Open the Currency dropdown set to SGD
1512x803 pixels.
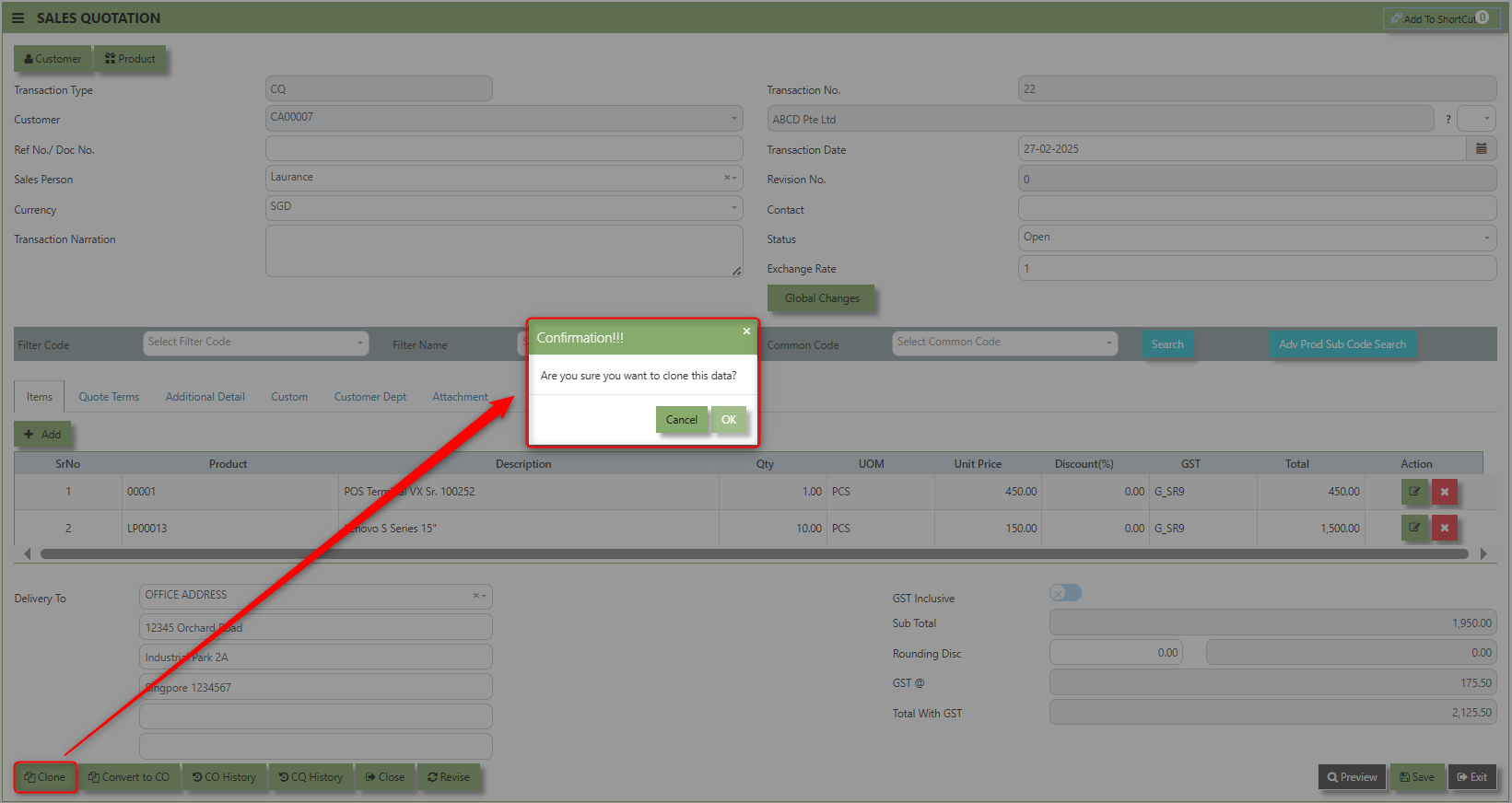[x=503, y=207]
